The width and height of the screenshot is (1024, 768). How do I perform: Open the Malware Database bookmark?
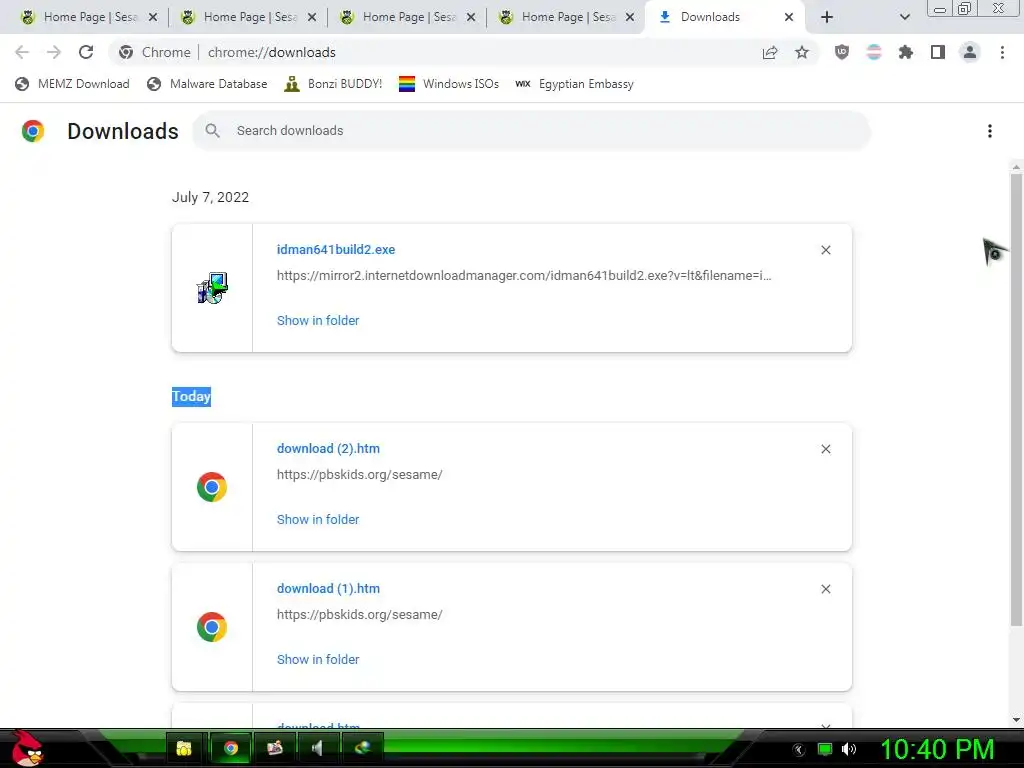[207, 84]
